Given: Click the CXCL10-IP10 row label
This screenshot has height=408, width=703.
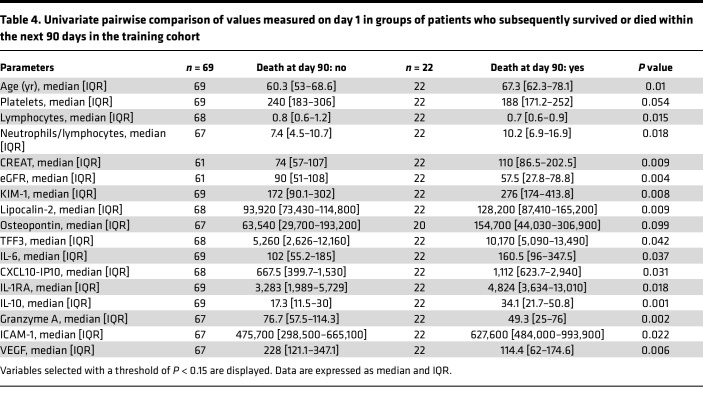Looking at the screenshot, I should pyautogui.click(x=65, y=272).
